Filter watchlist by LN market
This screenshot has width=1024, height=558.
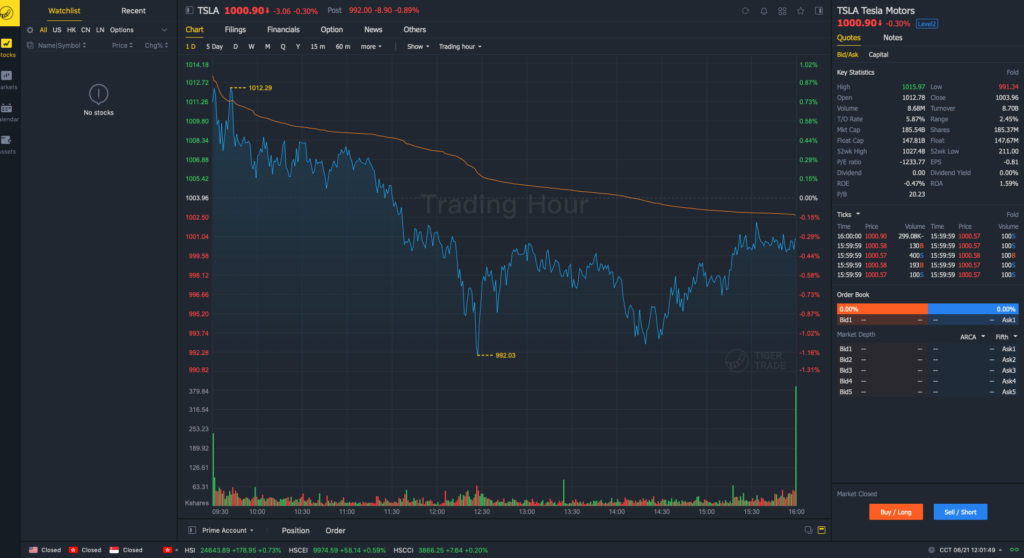pyautogui.click(x=100, y=30)
